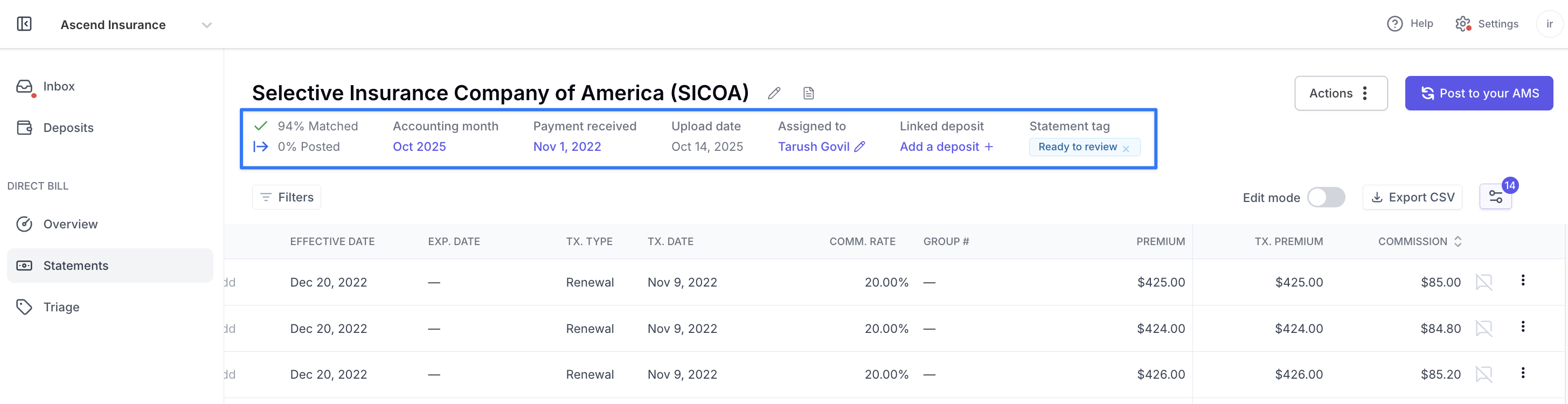Click the $424.00 Tx. Premium cell
Screen dimensions: 1568x404
click(1299, 329)
